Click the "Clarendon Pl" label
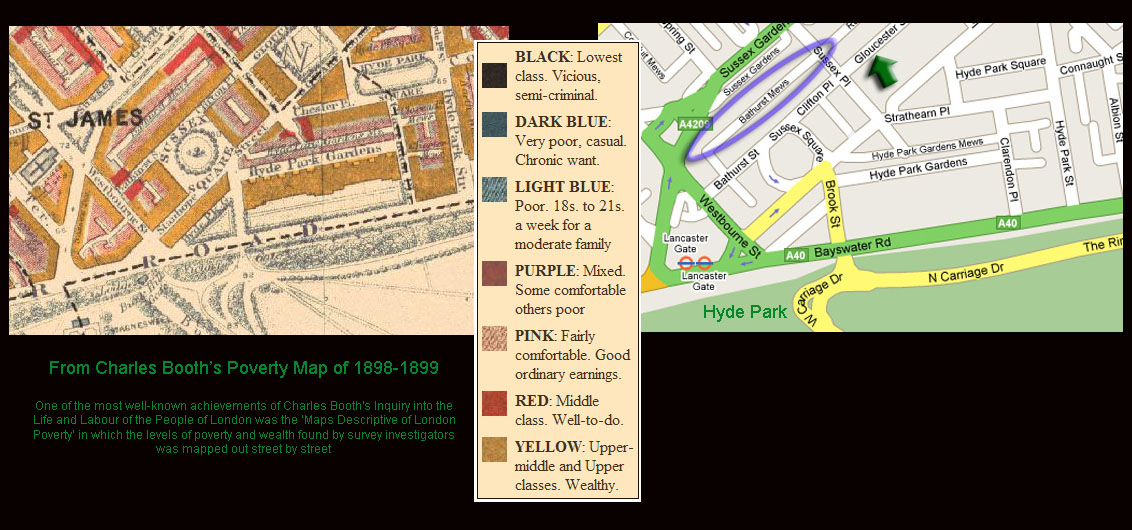 click(x=1009, y=169)
